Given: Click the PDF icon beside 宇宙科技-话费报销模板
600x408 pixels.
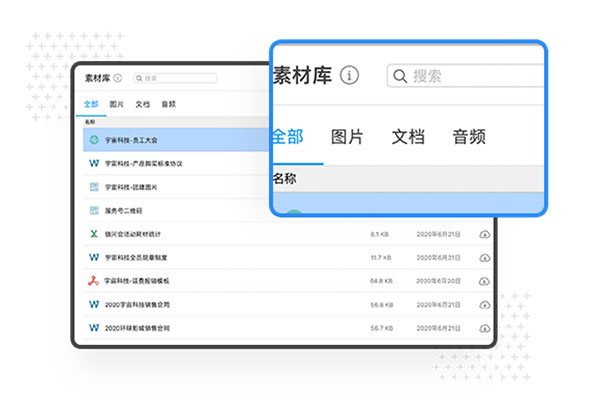Looking at the screenshot, I should pyautogui.click(x=93, y=281).
